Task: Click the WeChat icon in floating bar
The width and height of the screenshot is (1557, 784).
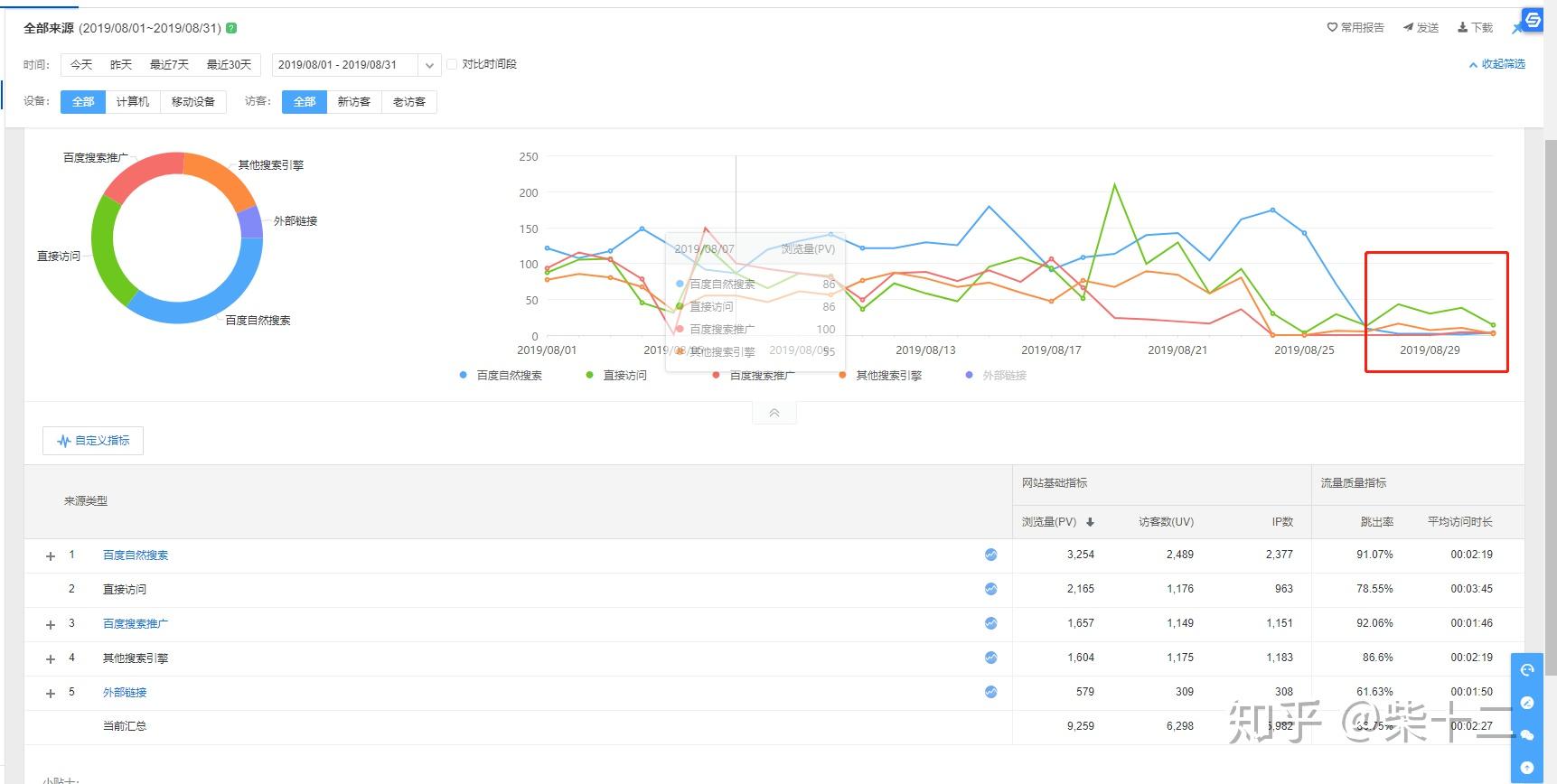Action: pos(1527,735)
